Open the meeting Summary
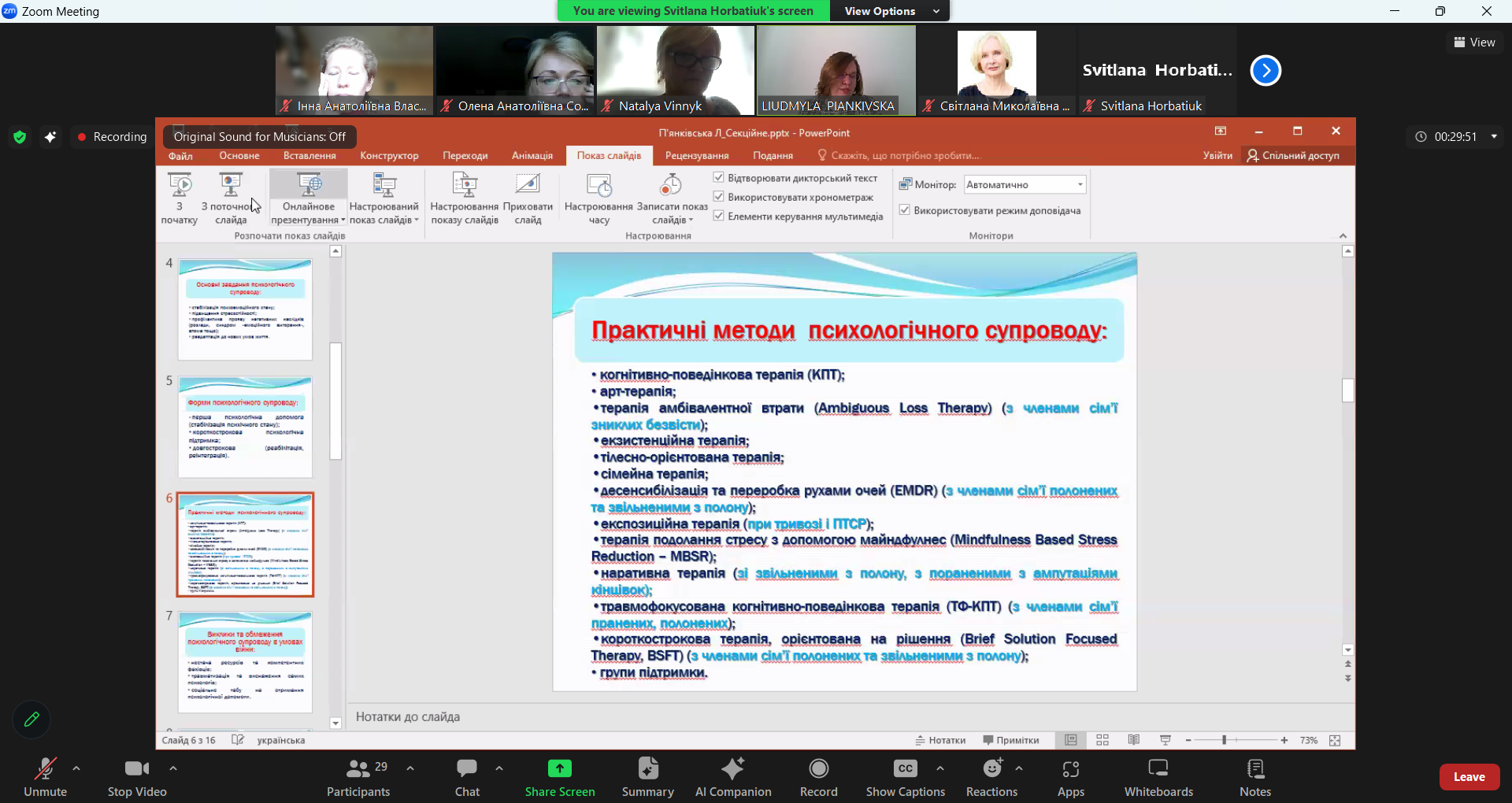Screen dimensions: 1512x803 (647, 776)
